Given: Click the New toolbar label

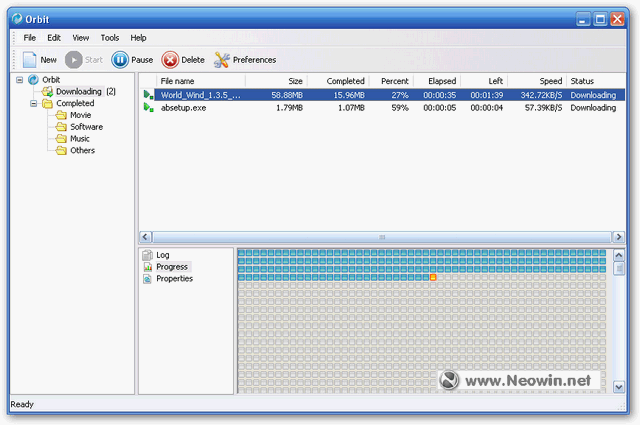Looking at the screenshot, I should [x=49, y=60].
